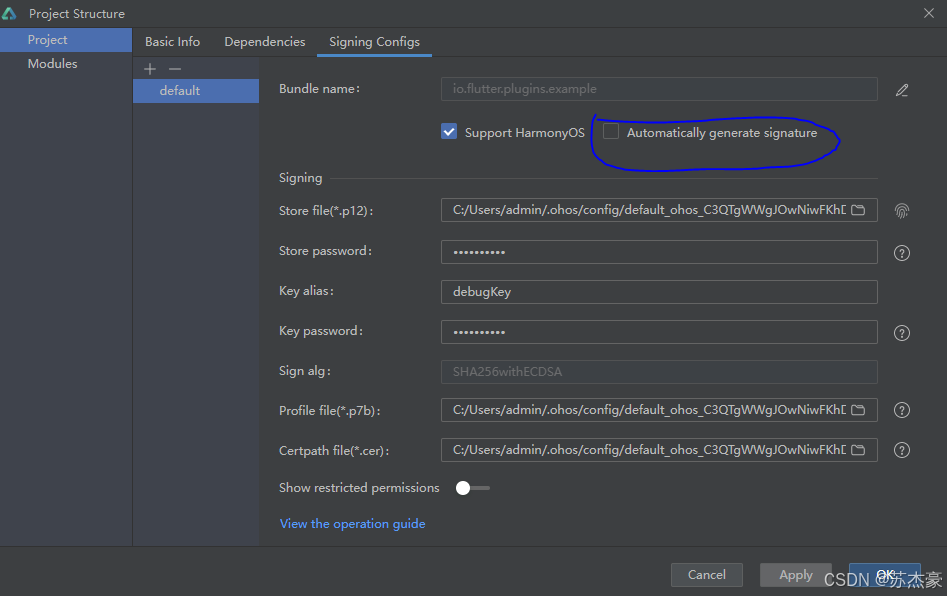Image resolution: width=947 pixels, height=596 pixels.
Task: Click the fingerprint icon next to Store file
Action: point(902,210)
